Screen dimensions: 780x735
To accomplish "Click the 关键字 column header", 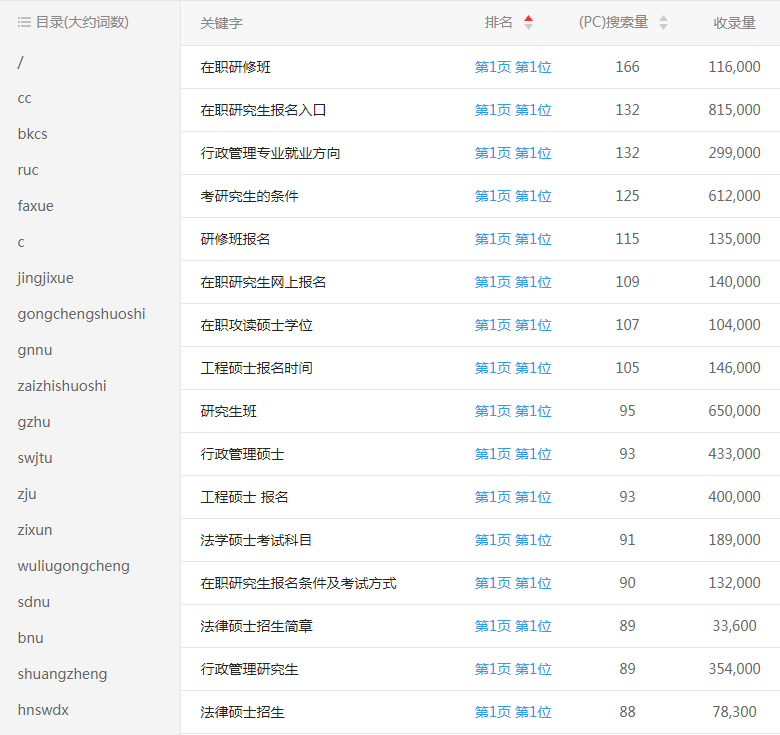I will point(221,23).
